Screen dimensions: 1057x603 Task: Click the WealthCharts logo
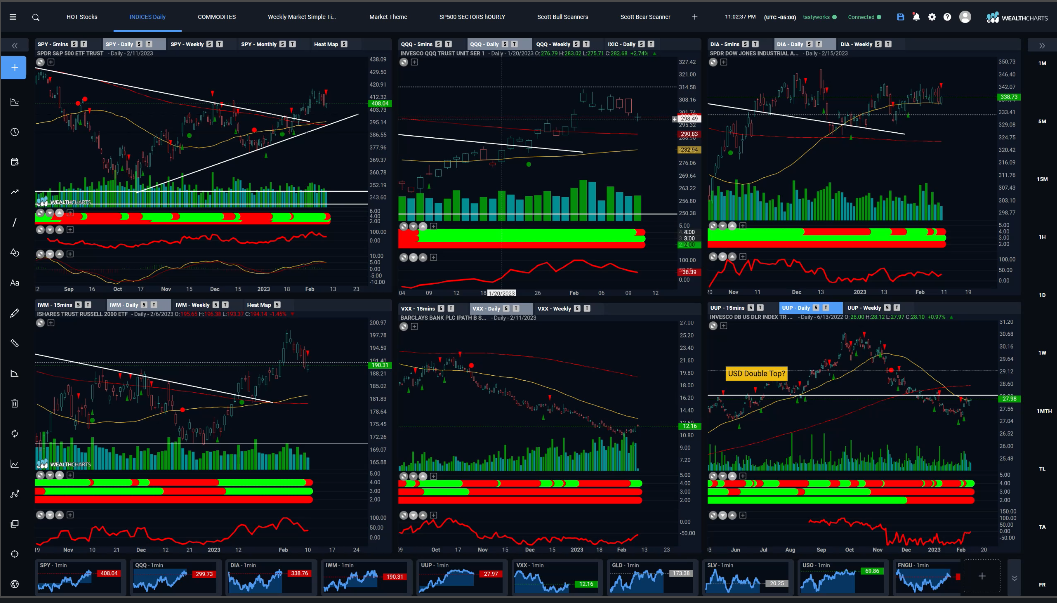click(x=1018, y=18)
